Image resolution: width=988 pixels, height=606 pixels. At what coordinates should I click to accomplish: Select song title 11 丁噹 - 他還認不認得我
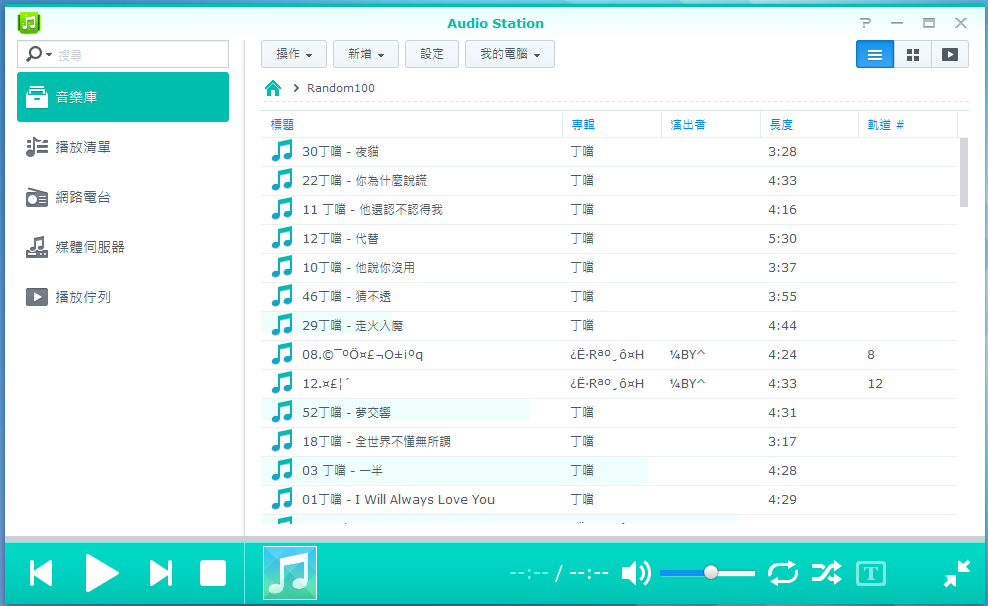pyautogui.click(x=372, y=210)
